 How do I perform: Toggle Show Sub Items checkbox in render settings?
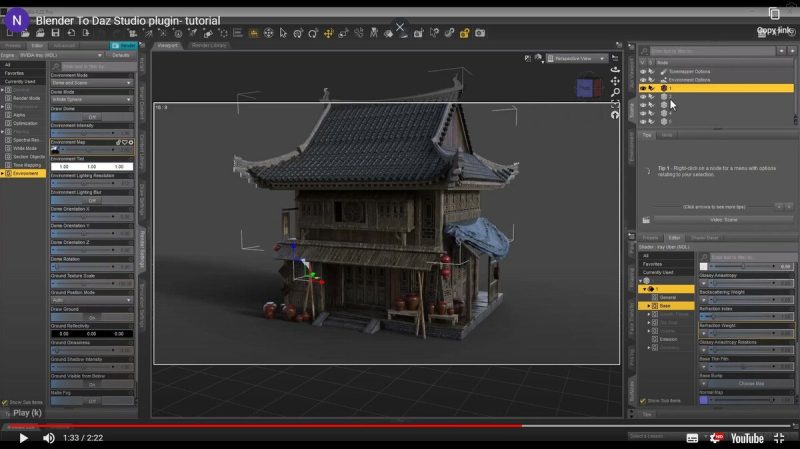5,402
